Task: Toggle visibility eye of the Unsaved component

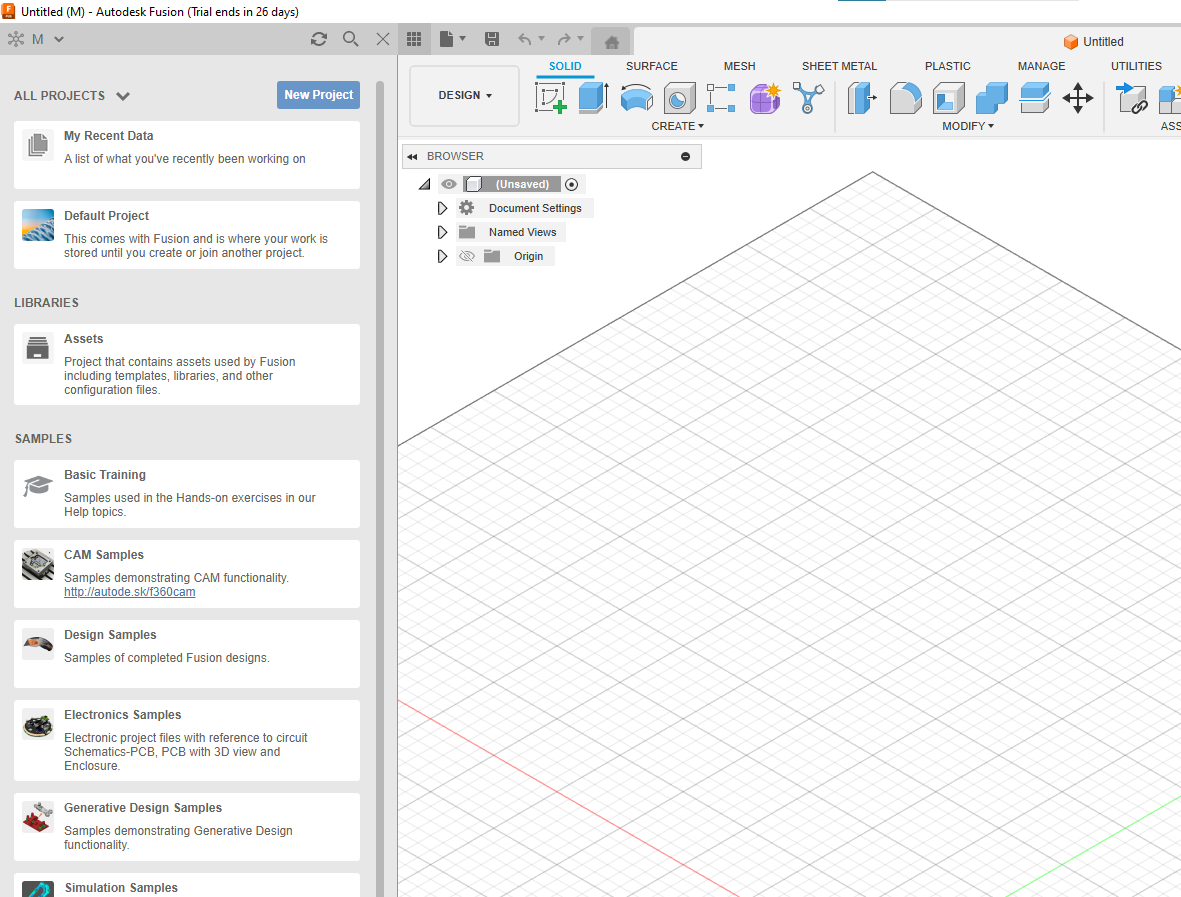Action: (449, 184)
